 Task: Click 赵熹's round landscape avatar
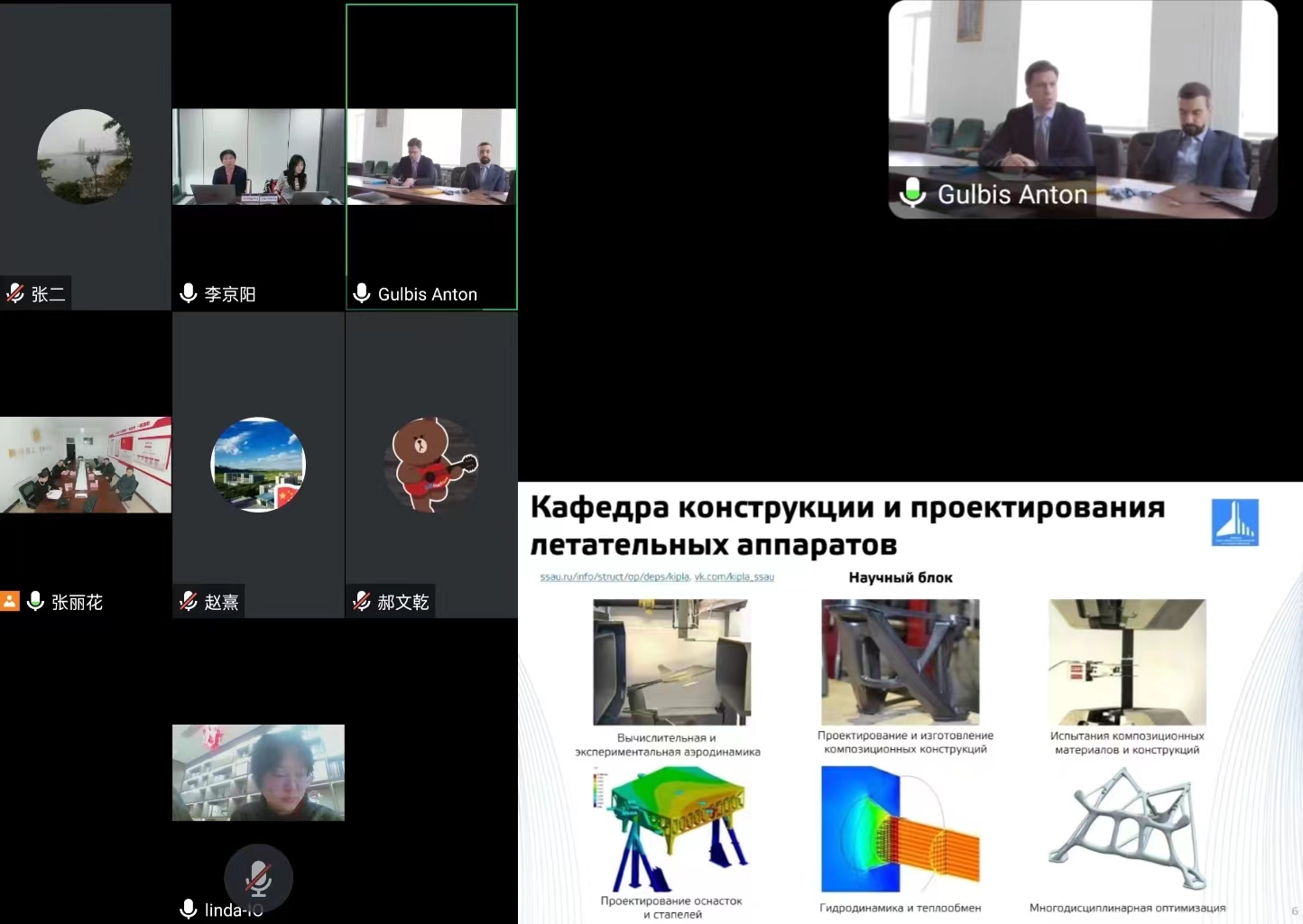coord(258,465)
